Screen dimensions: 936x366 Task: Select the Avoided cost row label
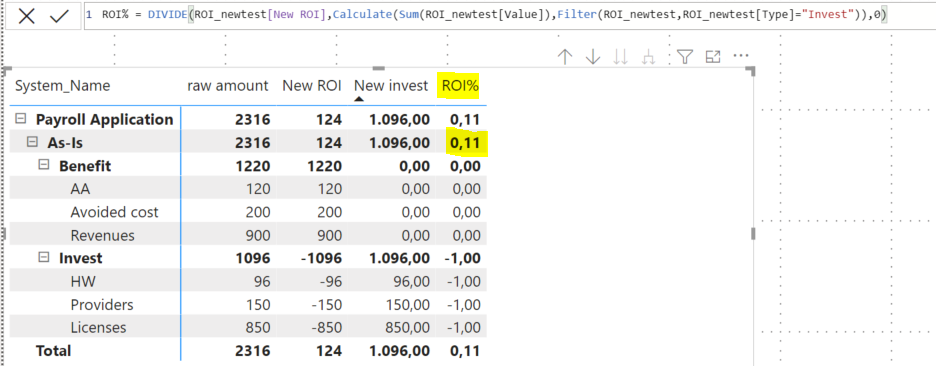pos(115,212)
